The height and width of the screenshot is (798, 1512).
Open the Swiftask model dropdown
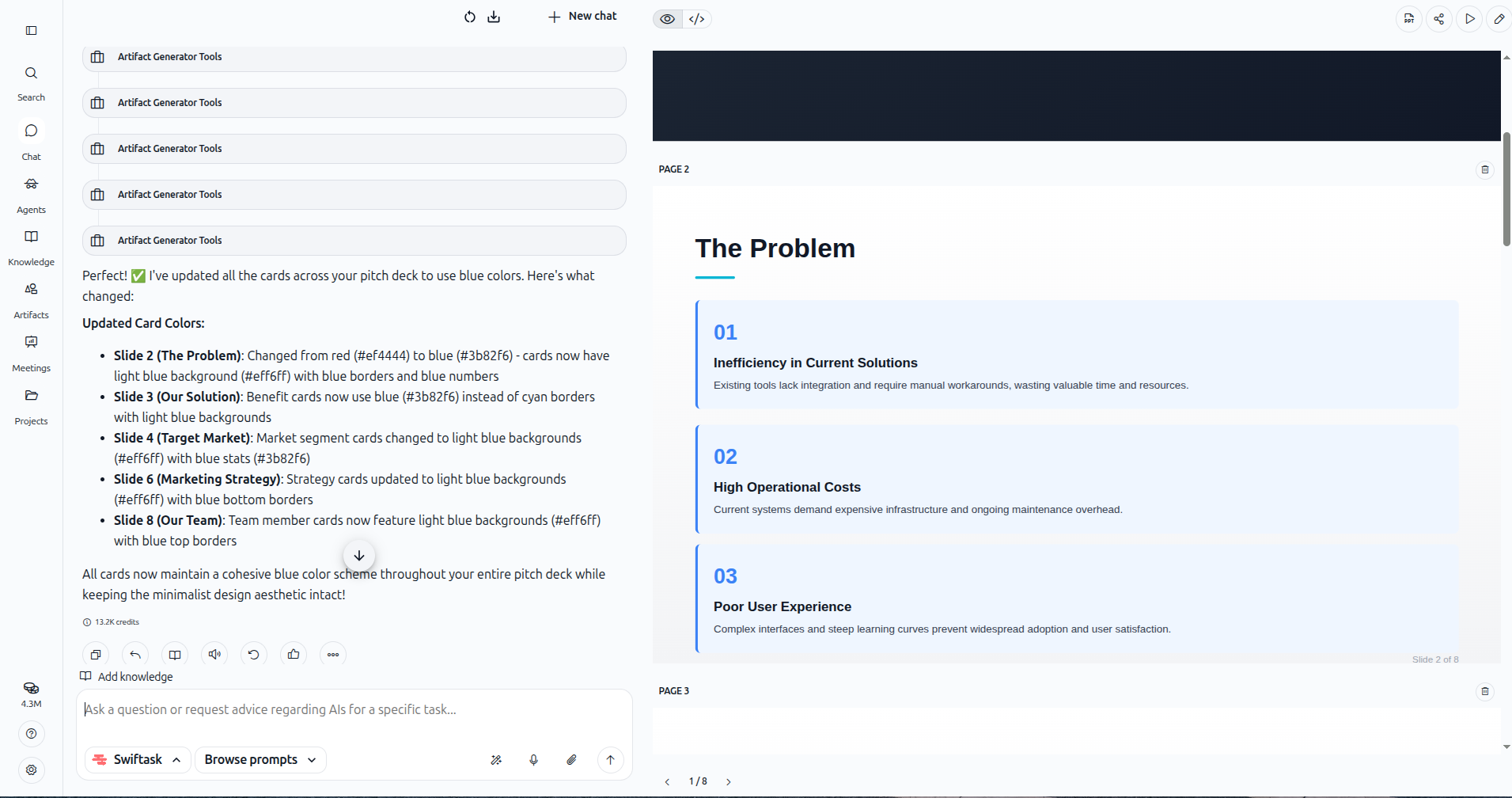(x=138, y=760)
